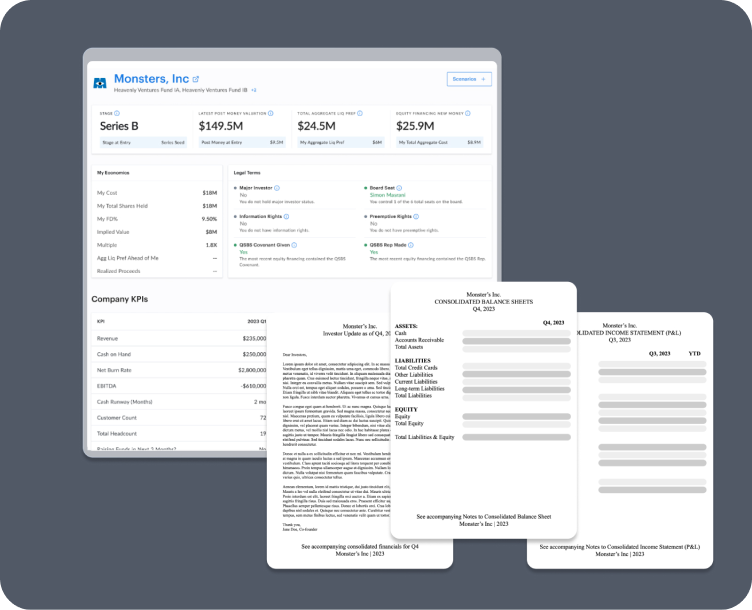
Task: Click the info icon next to Latest Post Money Valuation
Action: (270, 114)
